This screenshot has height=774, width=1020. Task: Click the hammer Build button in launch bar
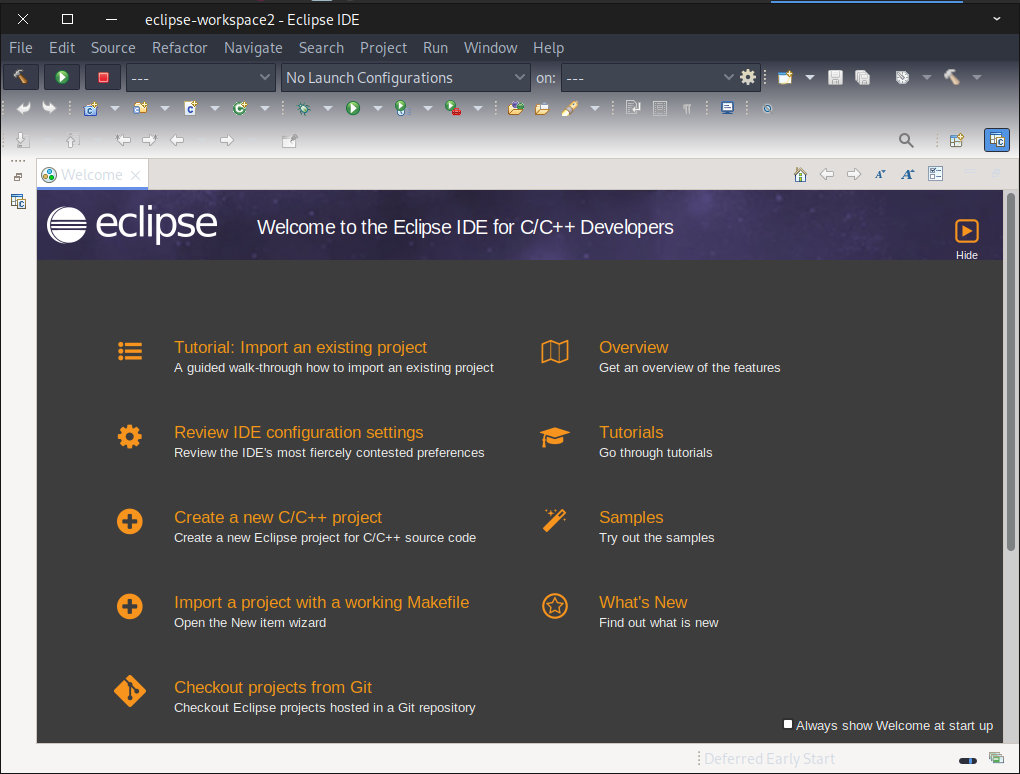[21, 77]
